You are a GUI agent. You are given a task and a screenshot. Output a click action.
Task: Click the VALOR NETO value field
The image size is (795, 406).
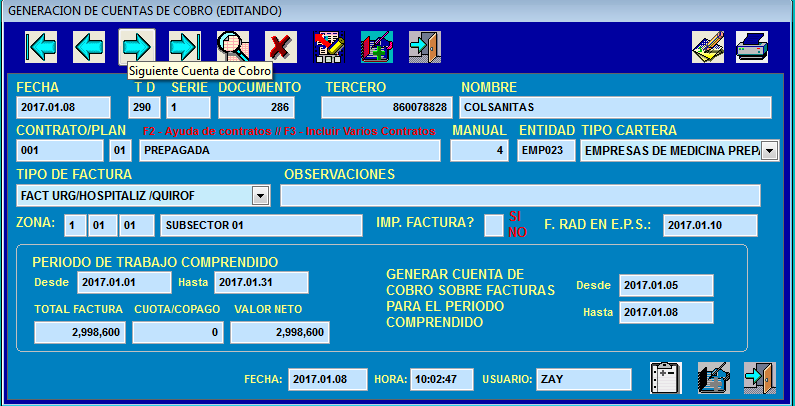280,333
